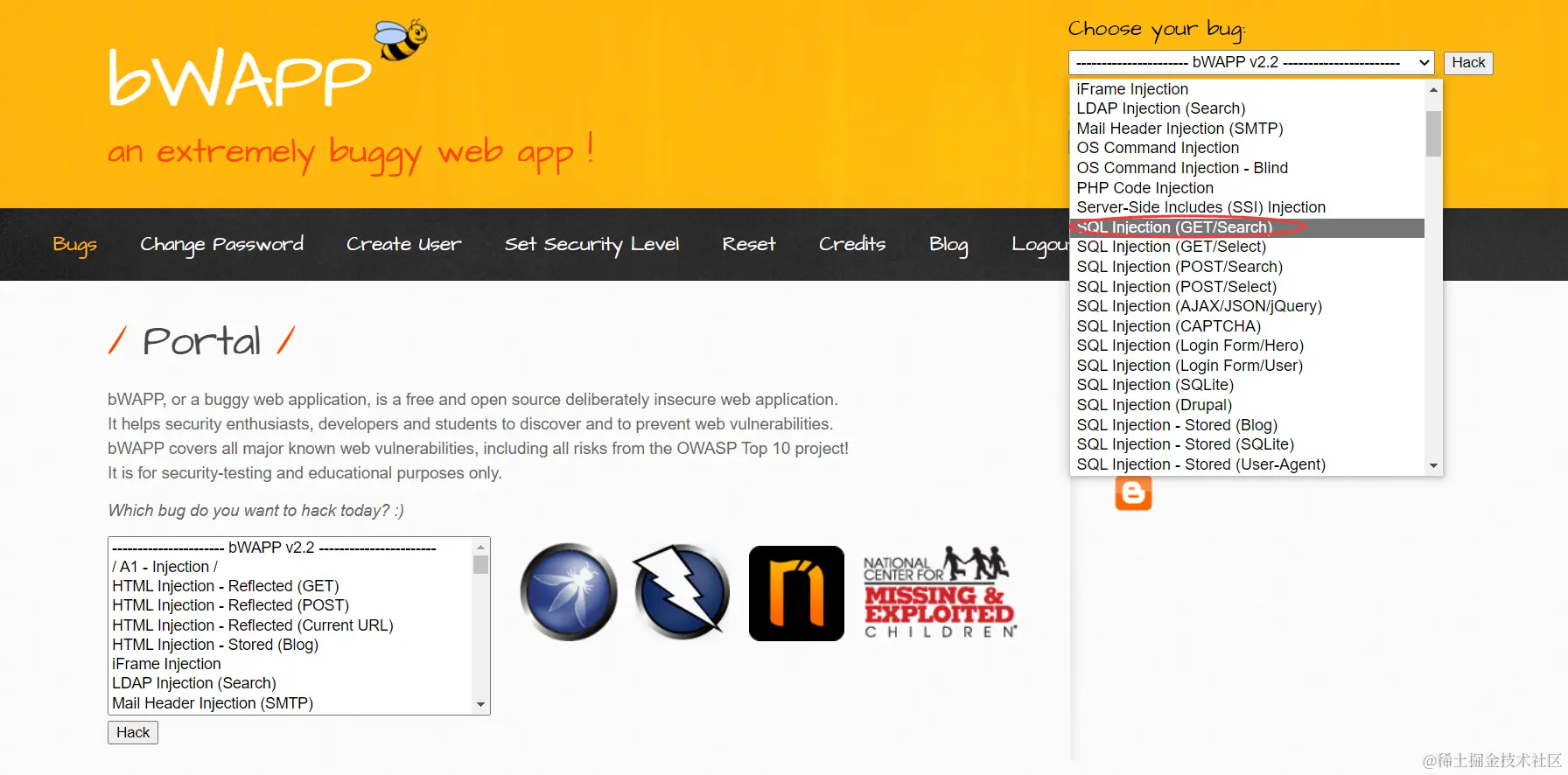Choose HTML Injection - Reflected (Current URL)

(x=290, y=625)
